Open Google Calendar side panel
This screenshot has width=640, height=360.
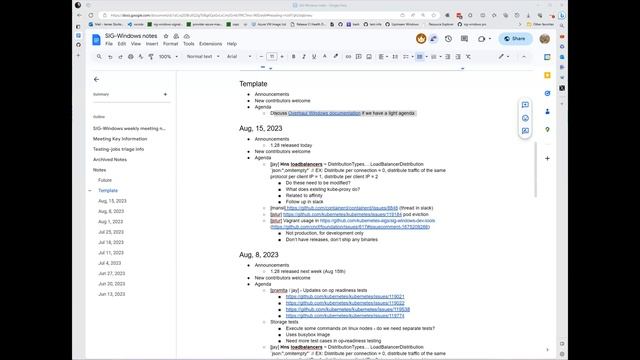click(x=547, y=57)
